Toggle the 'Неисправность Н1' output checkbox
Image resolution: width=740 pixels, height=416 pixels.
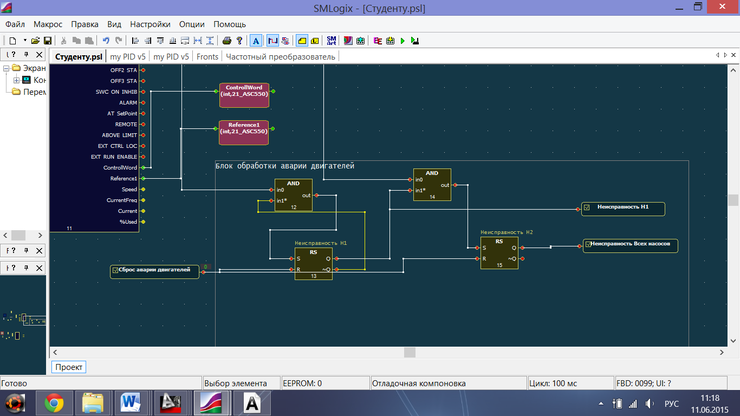tap(588, 208)
